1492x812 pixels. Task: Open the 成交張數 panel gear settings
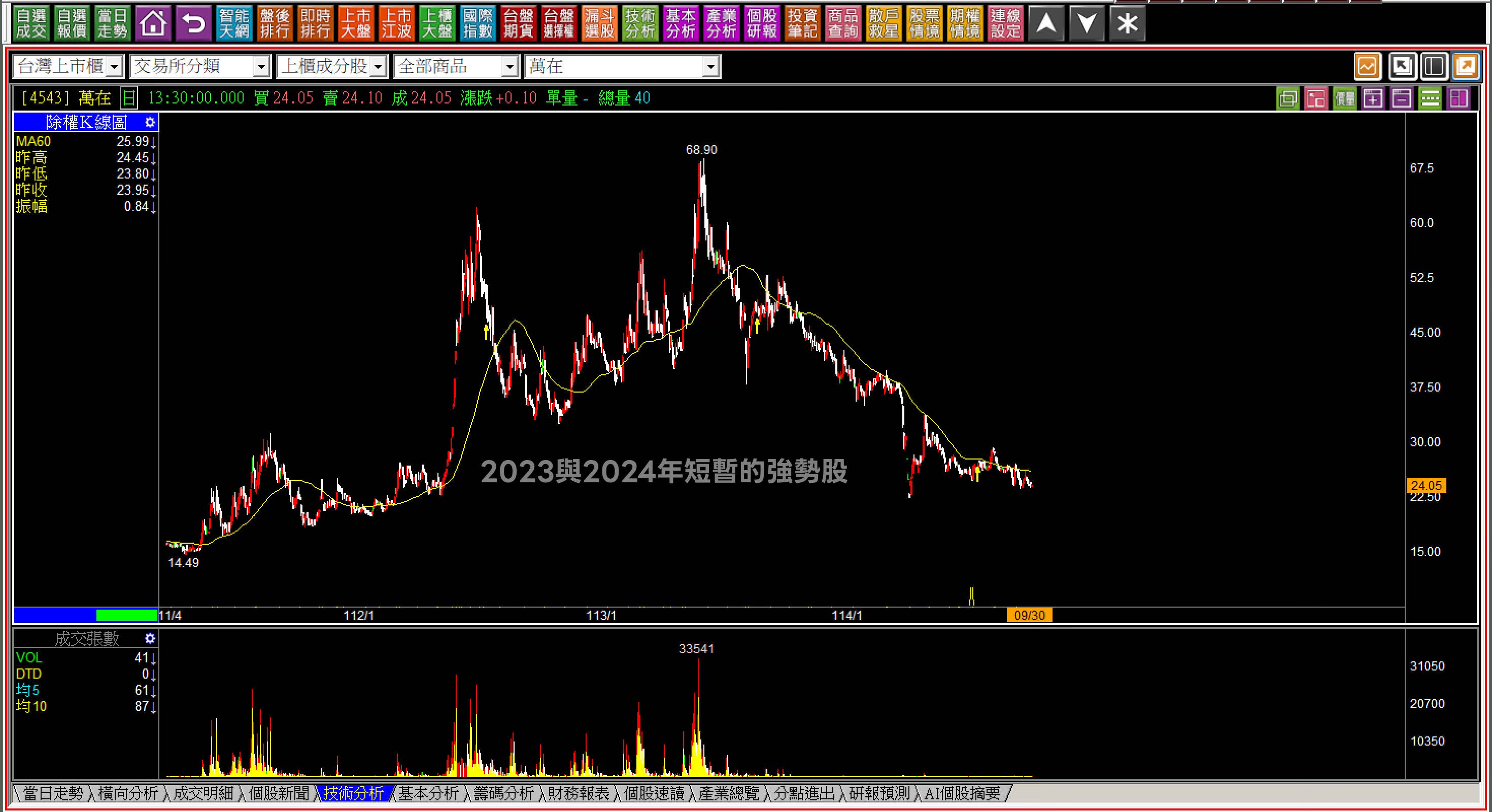coord(150,639)
